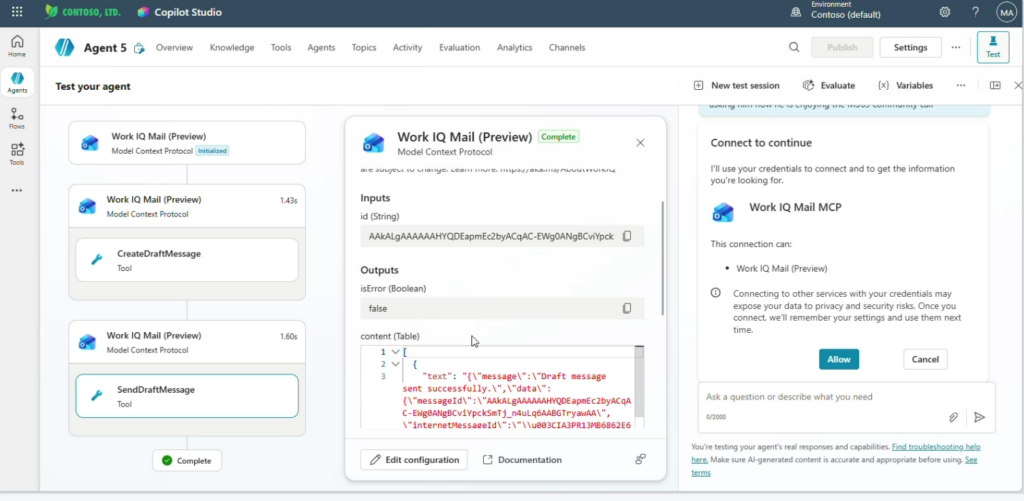
Task: Open Tools from the left sidebar
Action: click(17, 153)
